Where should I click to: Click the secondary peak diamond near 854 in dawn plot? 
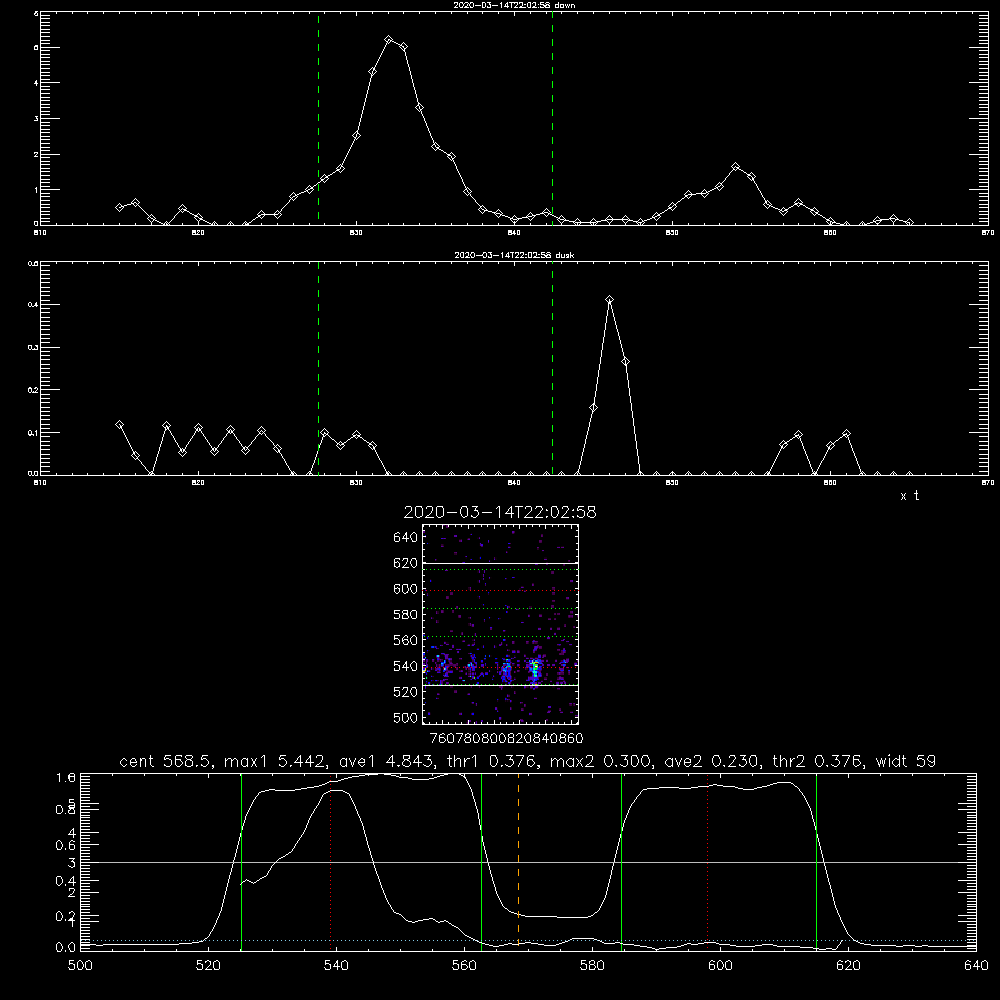pyautogui.click(x=735, y=166)
